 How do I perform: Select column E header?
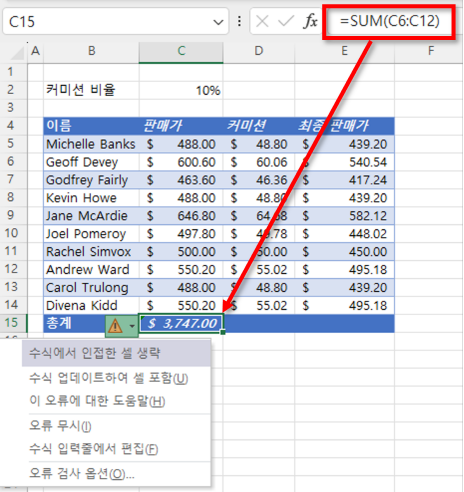tap(344, 51)
